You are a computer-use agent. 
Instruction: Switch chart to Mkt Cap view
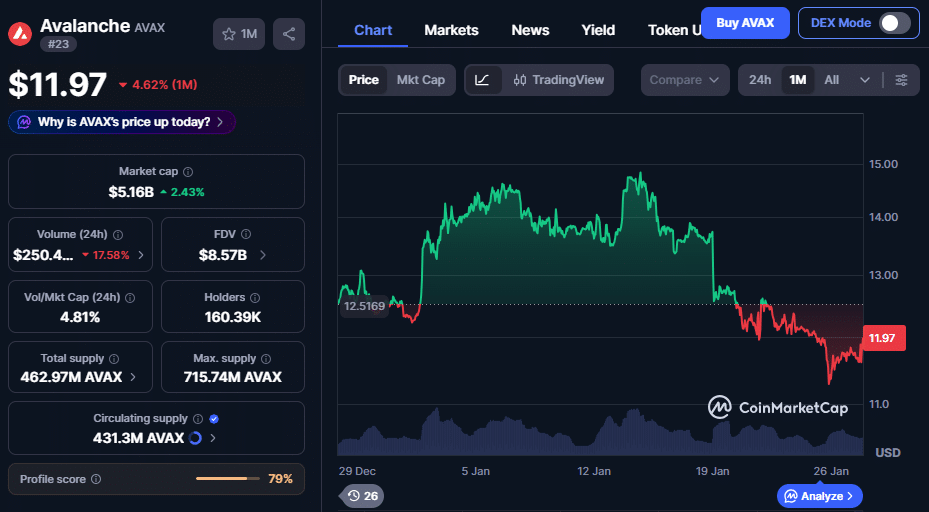click(x=420, y=80)
